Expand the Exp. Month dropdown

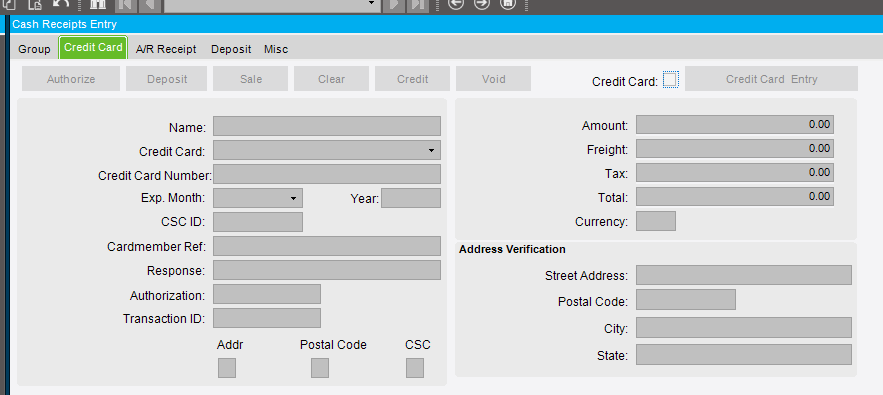click(293, 198)
